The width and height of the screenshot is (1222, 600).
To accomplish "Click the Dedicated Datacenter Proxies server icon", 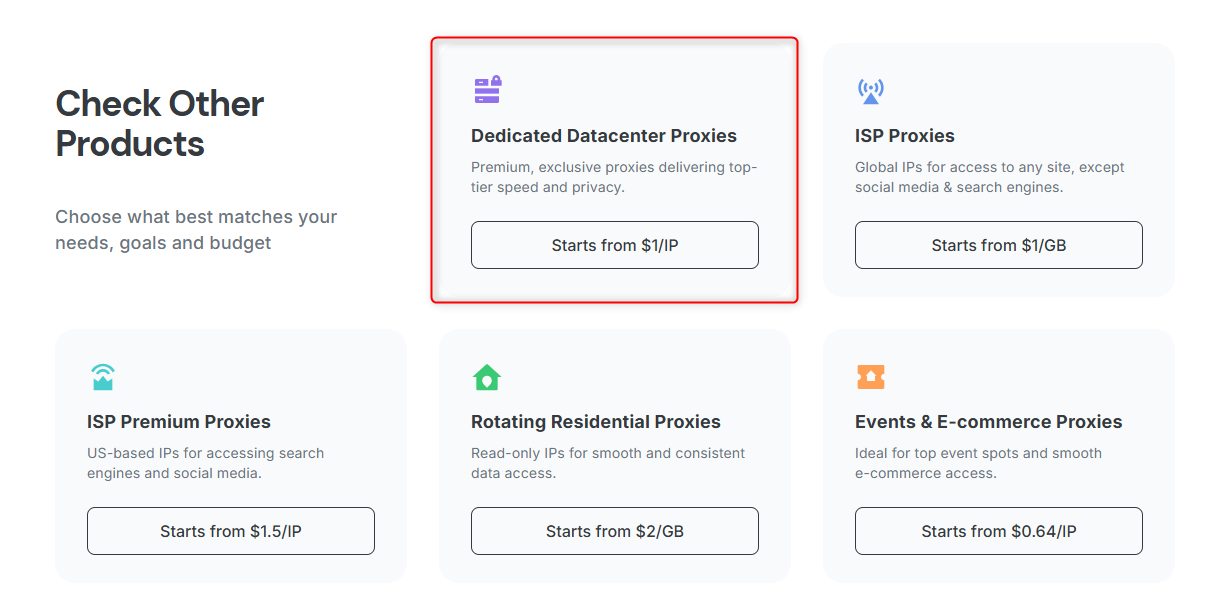I will (487, 90).
